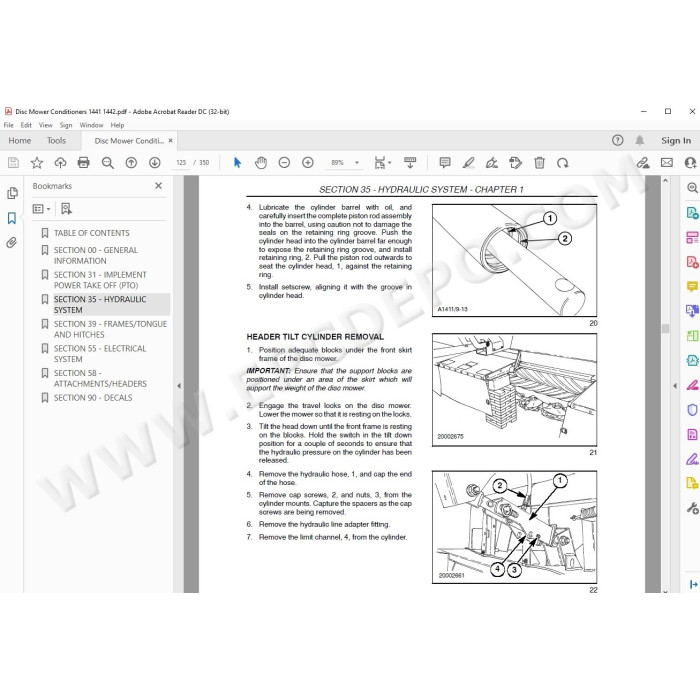Open the Edit menu
Image resolution: width=700 pixels, height=700 pixels.
[x=26, y=125]
